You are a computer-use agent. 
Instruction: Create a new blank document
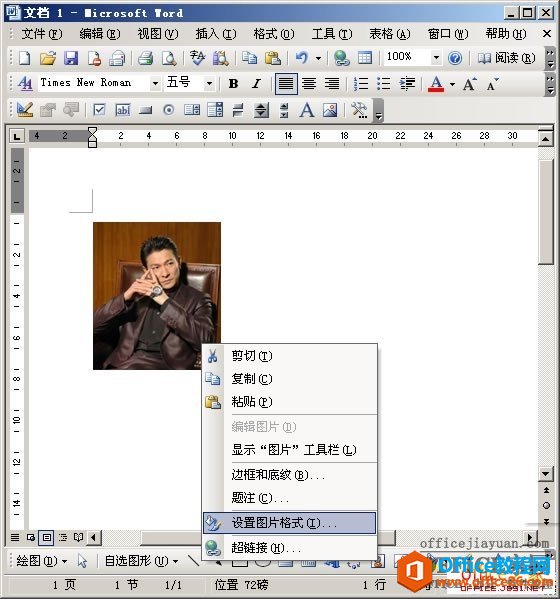click(x=25, y=58)
